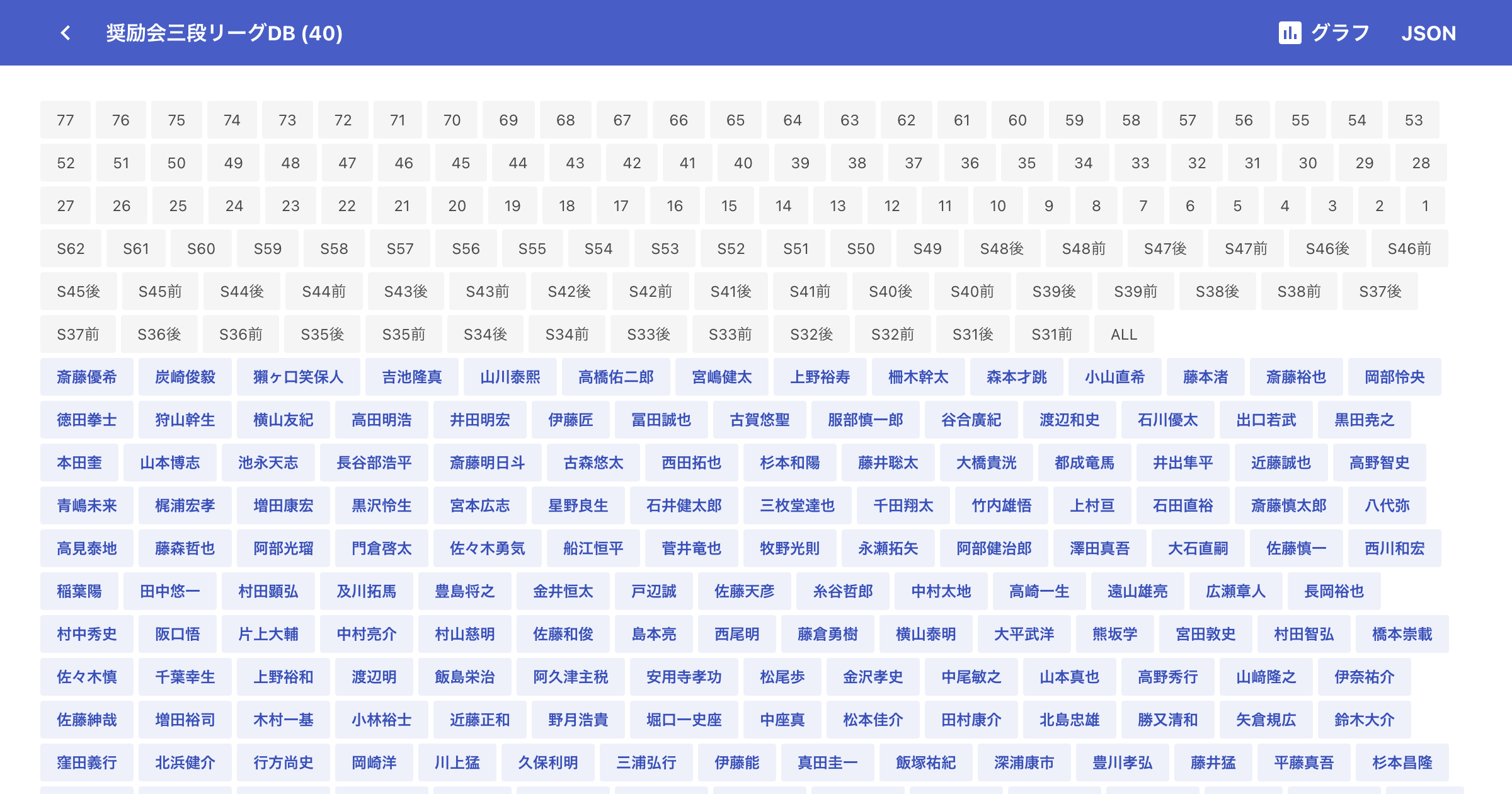Open player 青嶋未来
The image size is (1512, 794).
click(87, 505)
